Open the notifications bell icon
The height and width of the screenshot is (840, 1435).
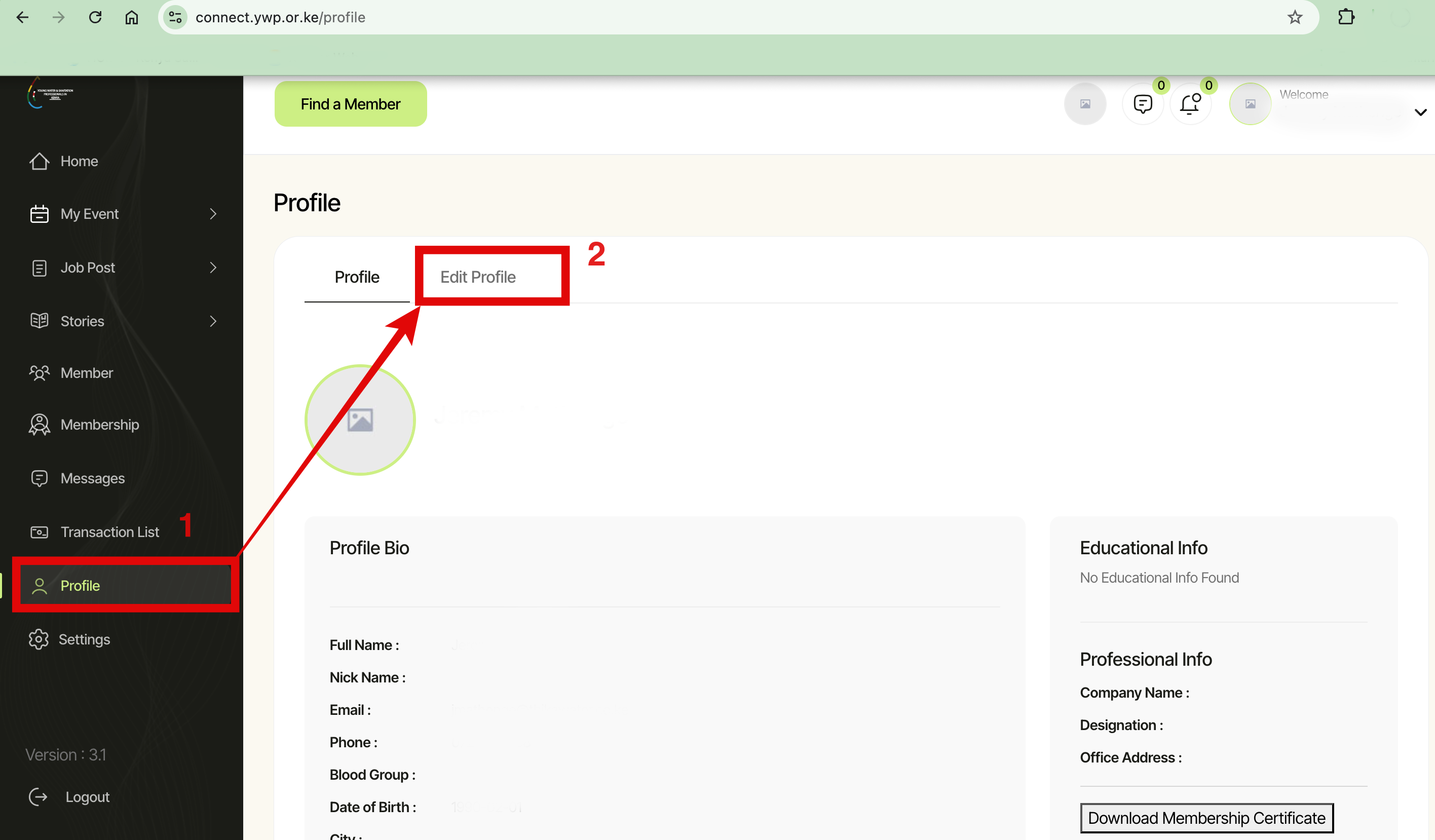coord(1190,104)
